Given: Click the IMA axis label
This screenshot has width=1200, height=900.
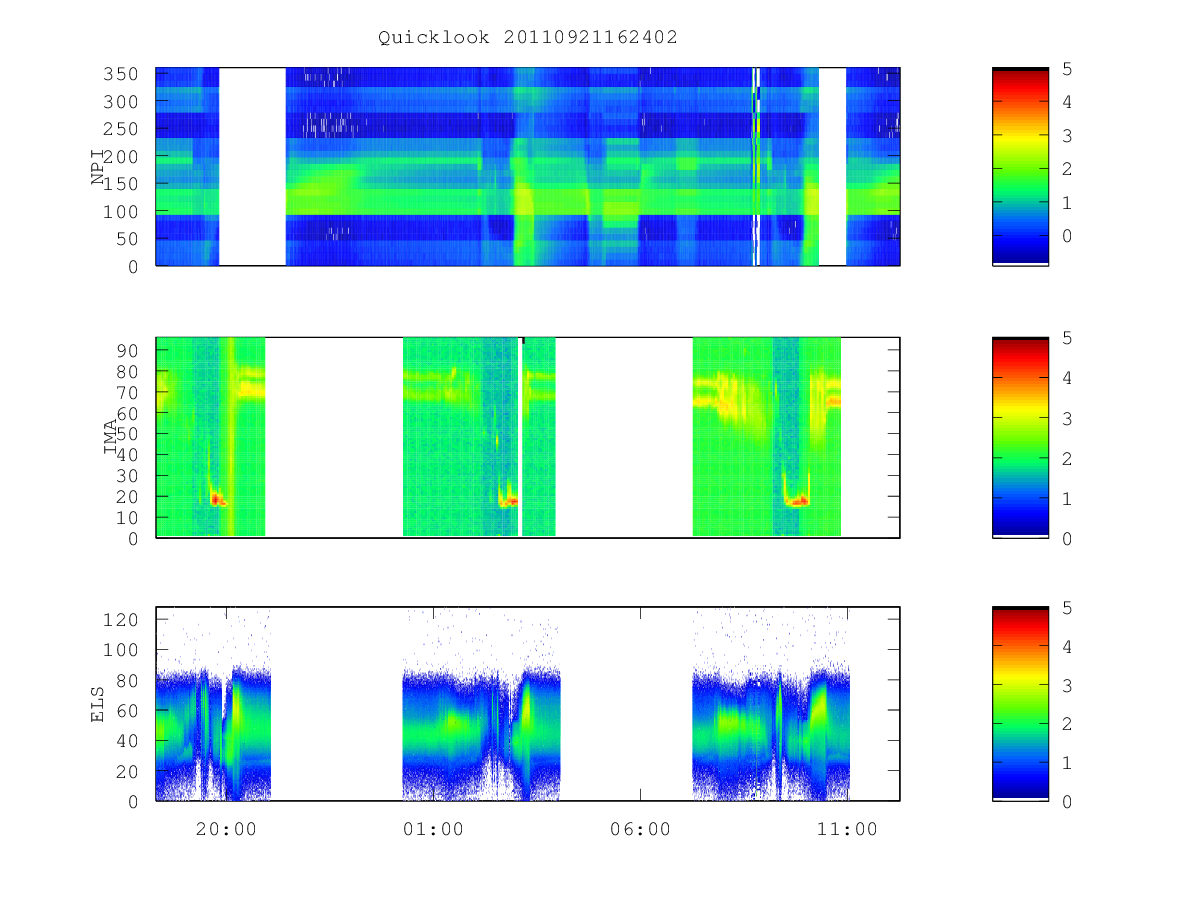Looking at the screenshot, I should tap(110, 437).
